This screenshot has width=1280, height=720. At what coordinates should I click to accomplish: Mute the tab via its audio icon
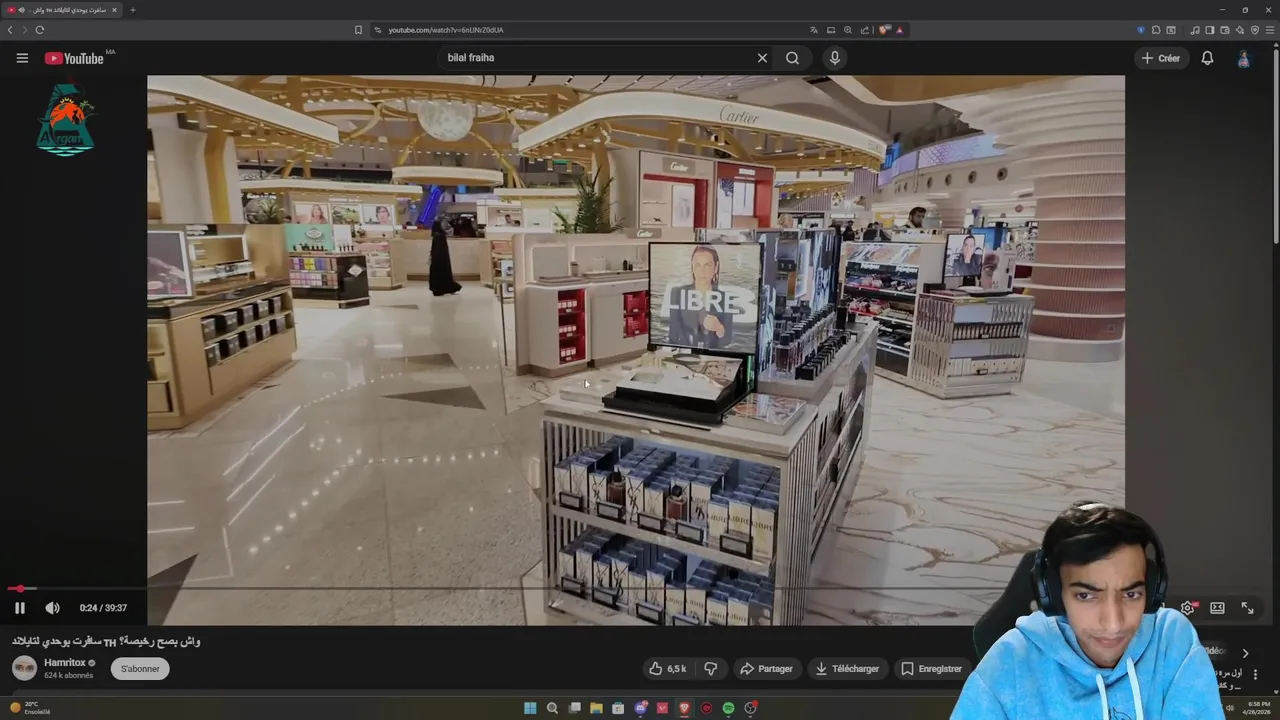tap(21, 10)
